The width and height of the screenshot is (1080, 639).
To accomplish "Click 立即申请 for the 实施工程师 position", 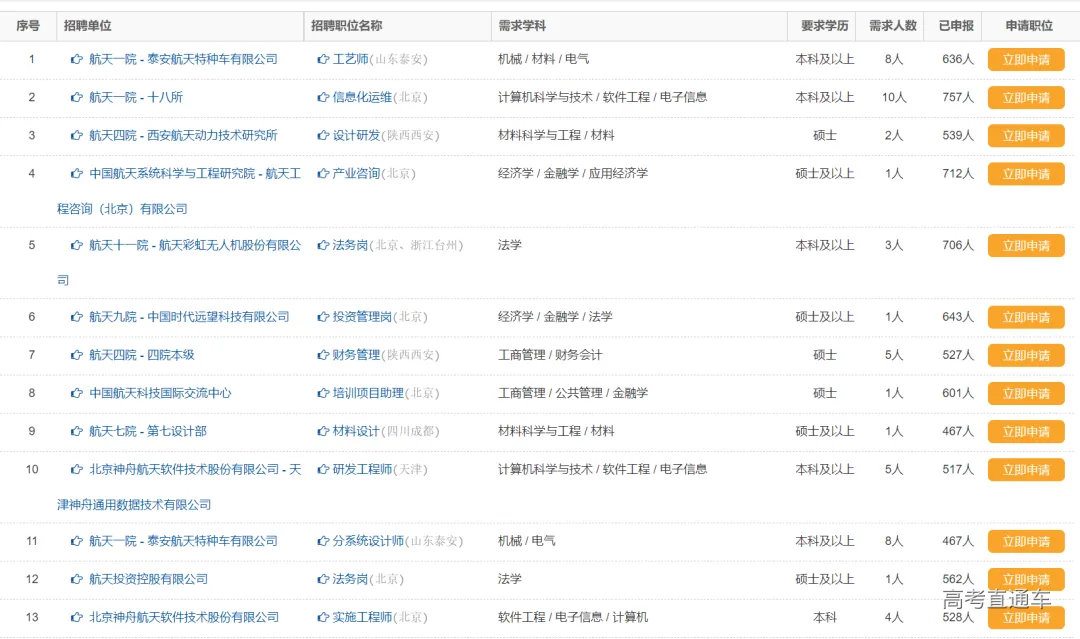I will click(x=1025, y=617).
